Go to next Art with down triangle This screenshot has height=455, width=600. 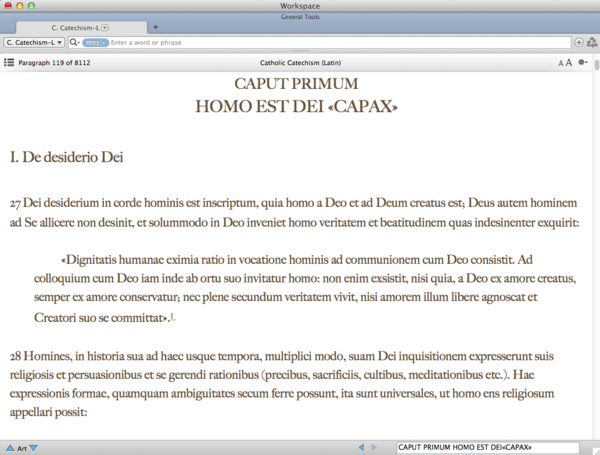34,448
